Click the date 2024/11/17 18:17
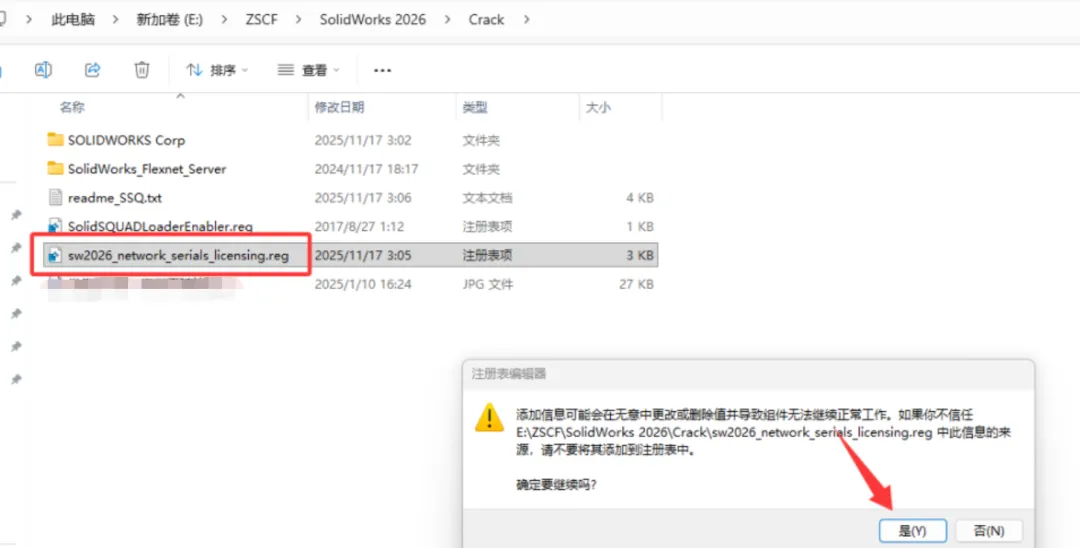Image resolution: width=1080 pixels, height=548 pixels. coord(366,169)
